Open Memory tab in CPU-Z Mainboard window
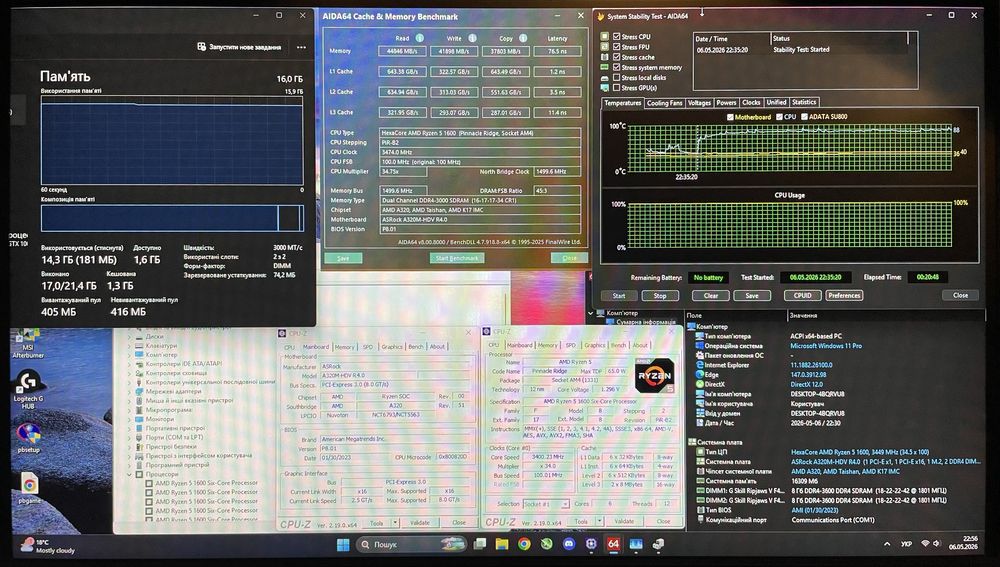This screenshot has width=1000, height=567. 344,347
